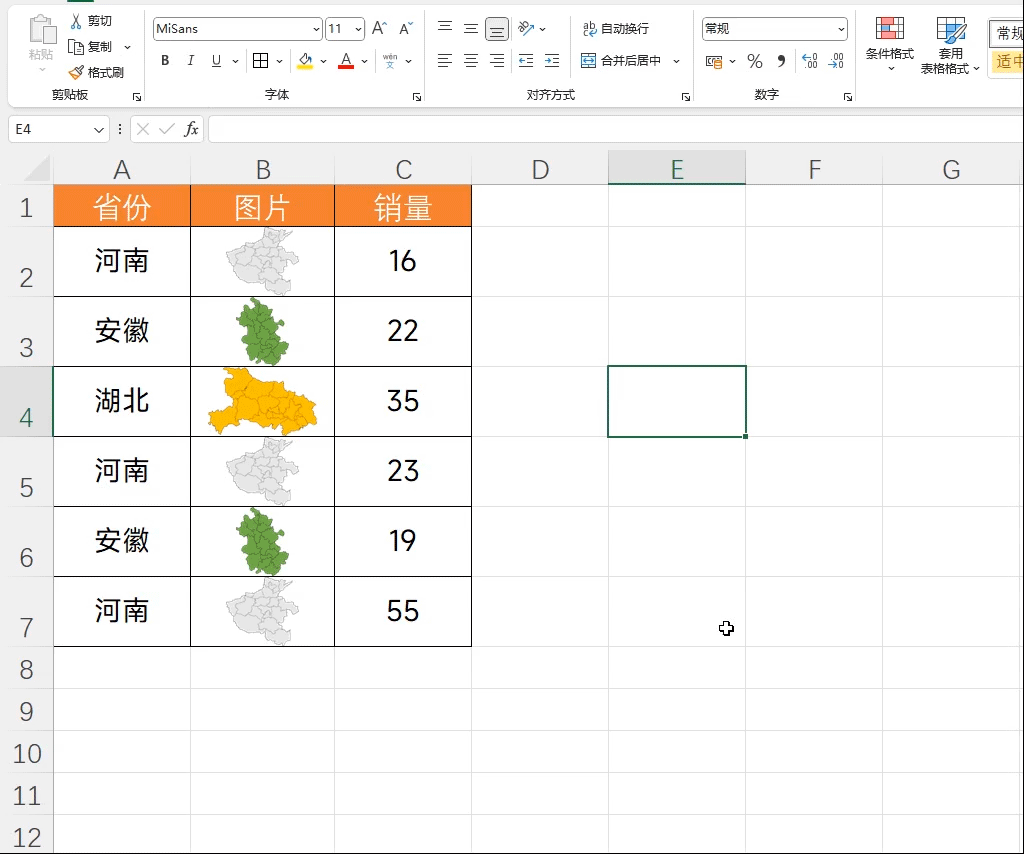Viewport: 1024px width, 854px height.
Task: Select column B header
Action: pos(262,170)
